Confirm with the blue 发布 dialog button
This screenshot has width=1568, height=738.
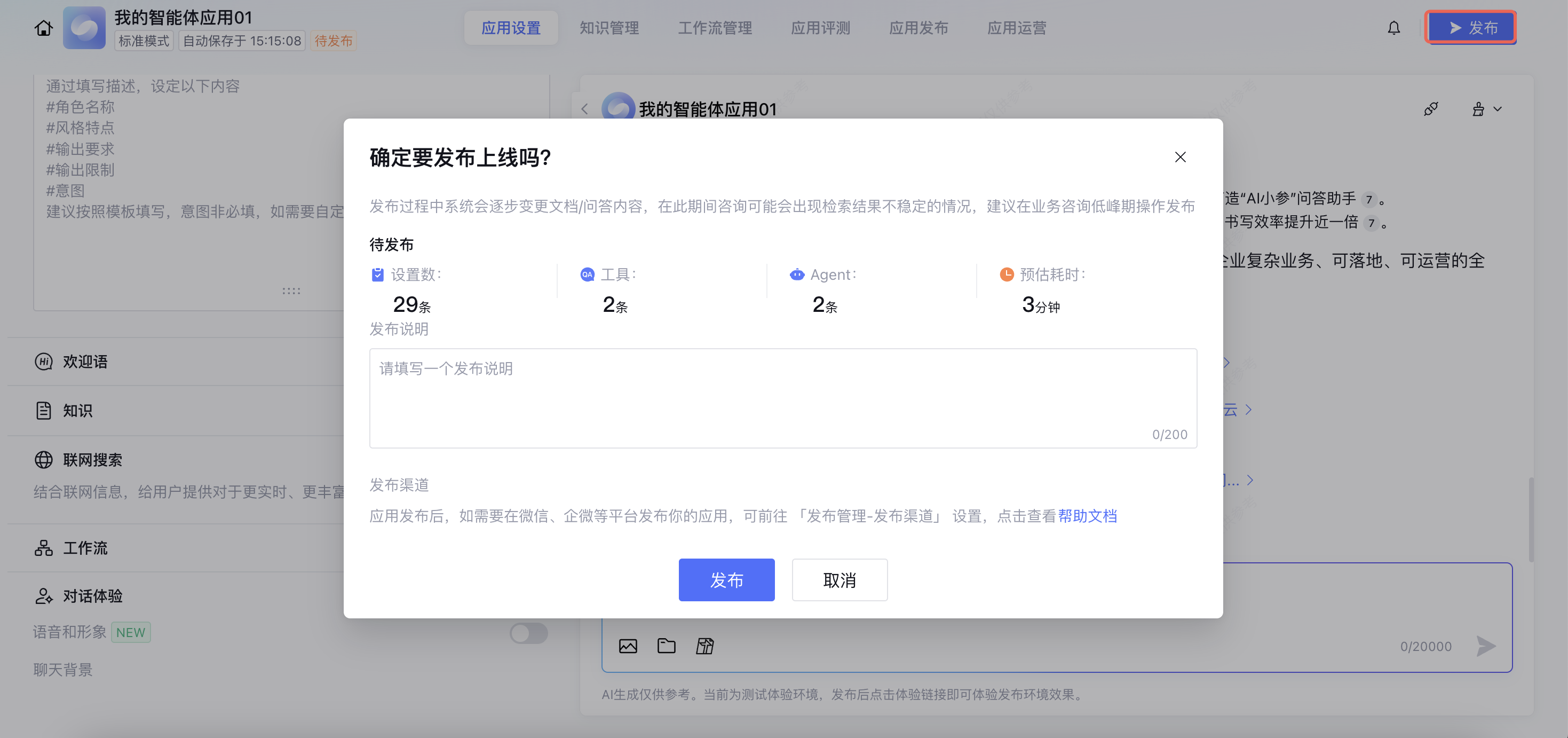pos(726,580)
